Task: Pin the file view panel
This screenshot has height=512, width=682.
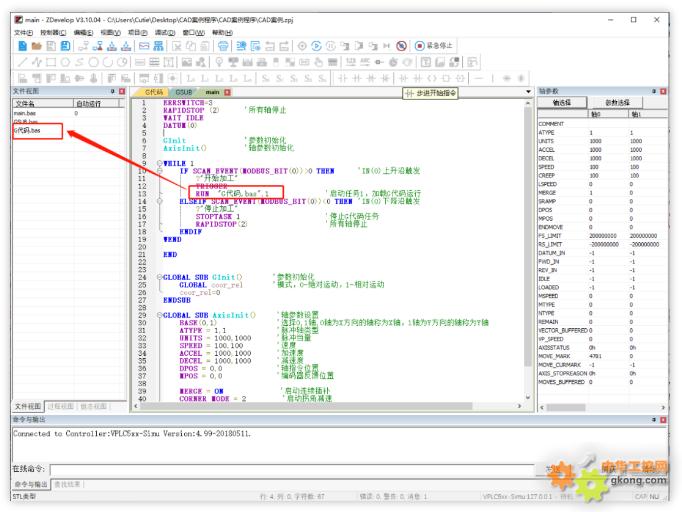Action: point(113,91)
